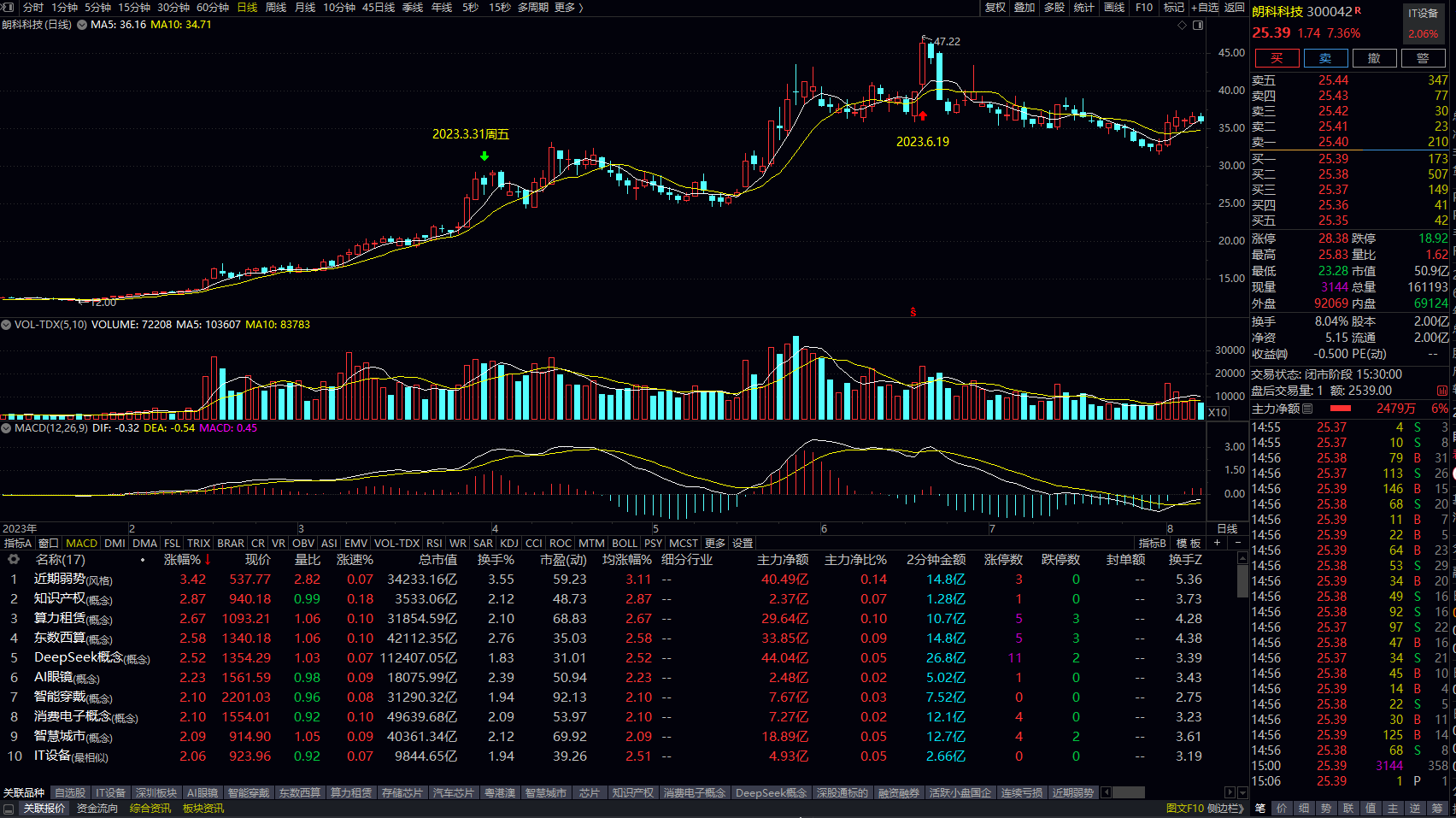
Task: Open the gear settings icon in the list header
Action: pyautogui.click(x=14, y=559)
